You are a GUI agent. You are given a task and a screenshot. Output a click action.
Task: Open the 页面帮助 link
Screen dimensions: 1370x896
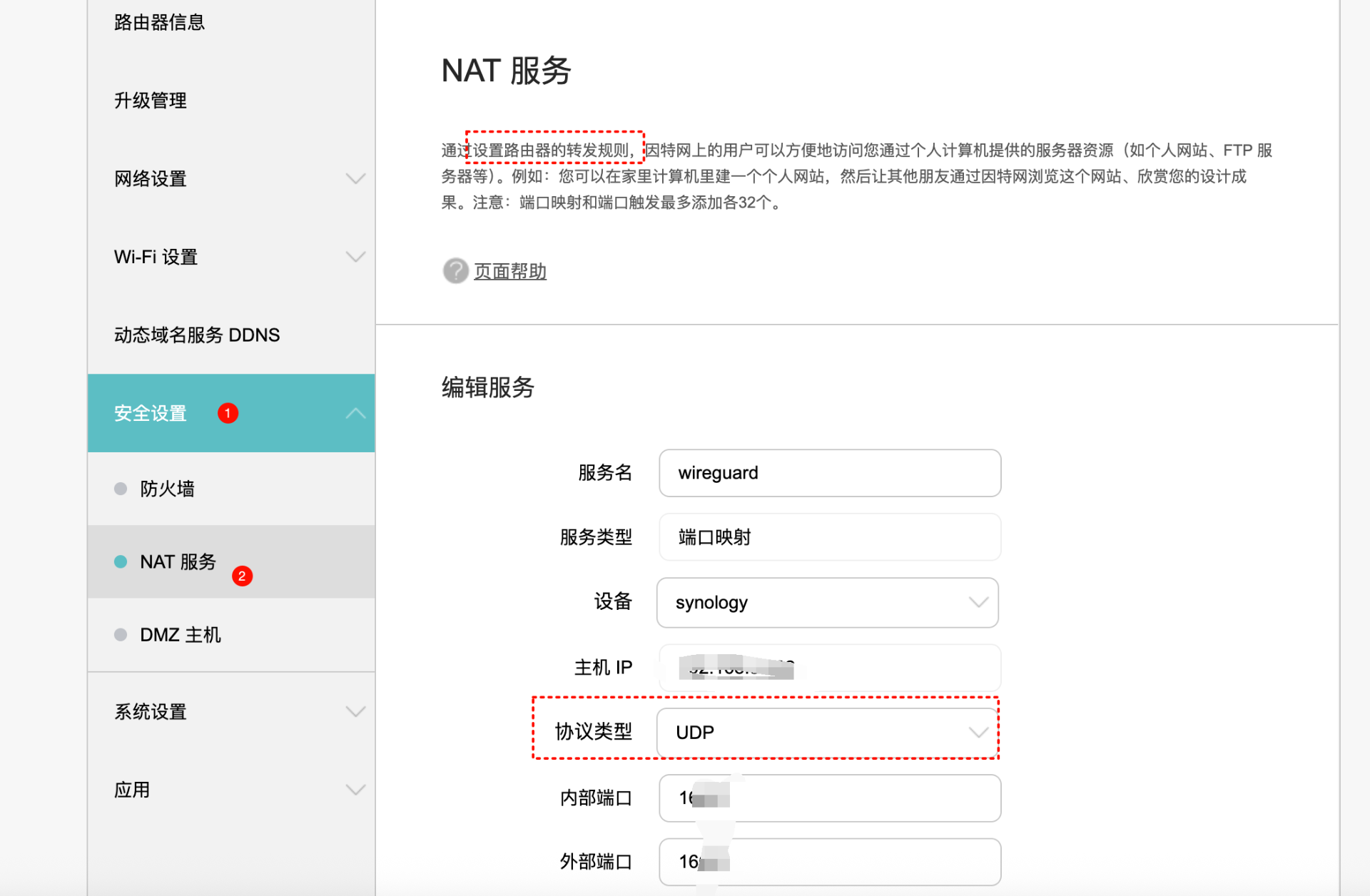coord(510,272)
